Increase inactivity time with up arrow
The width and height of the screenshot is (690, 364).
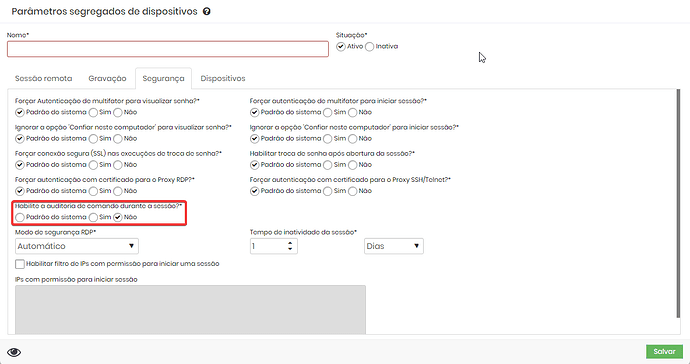[290, 243]
